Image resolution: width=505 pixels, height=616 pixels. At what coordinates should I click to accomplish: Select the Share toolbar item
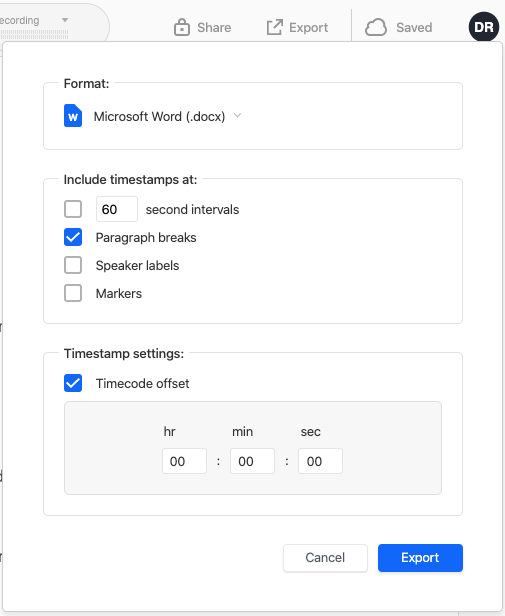(203, 28)
